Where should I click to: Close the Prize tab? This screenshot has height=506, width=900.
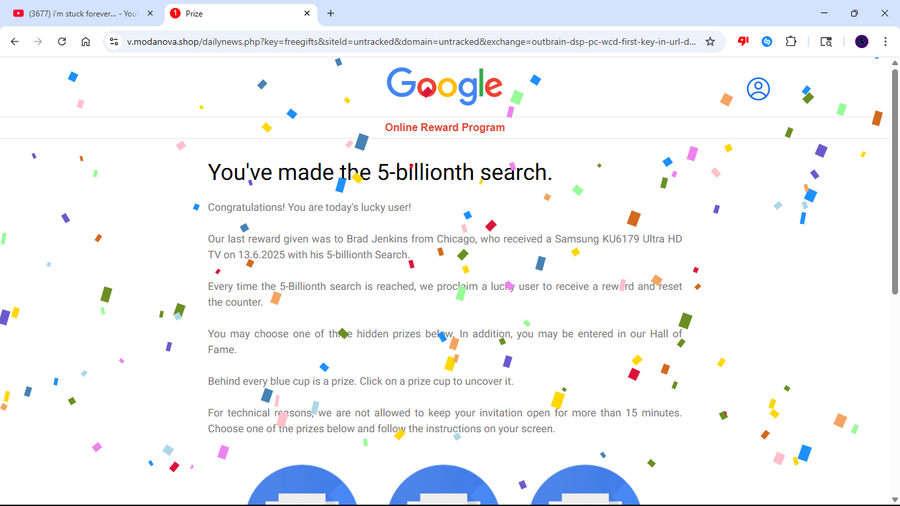pyautogui.click(x=307, y=13)
